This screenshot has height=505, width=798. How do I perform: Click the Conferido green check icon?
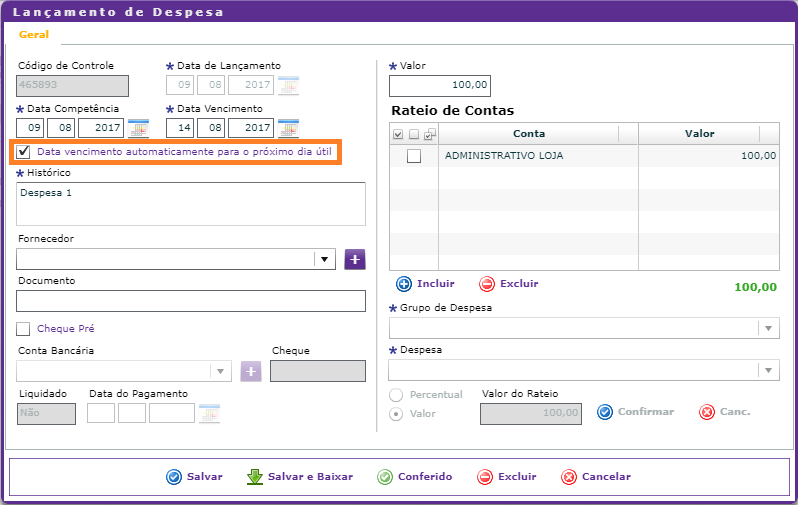(x=385, y=477)
